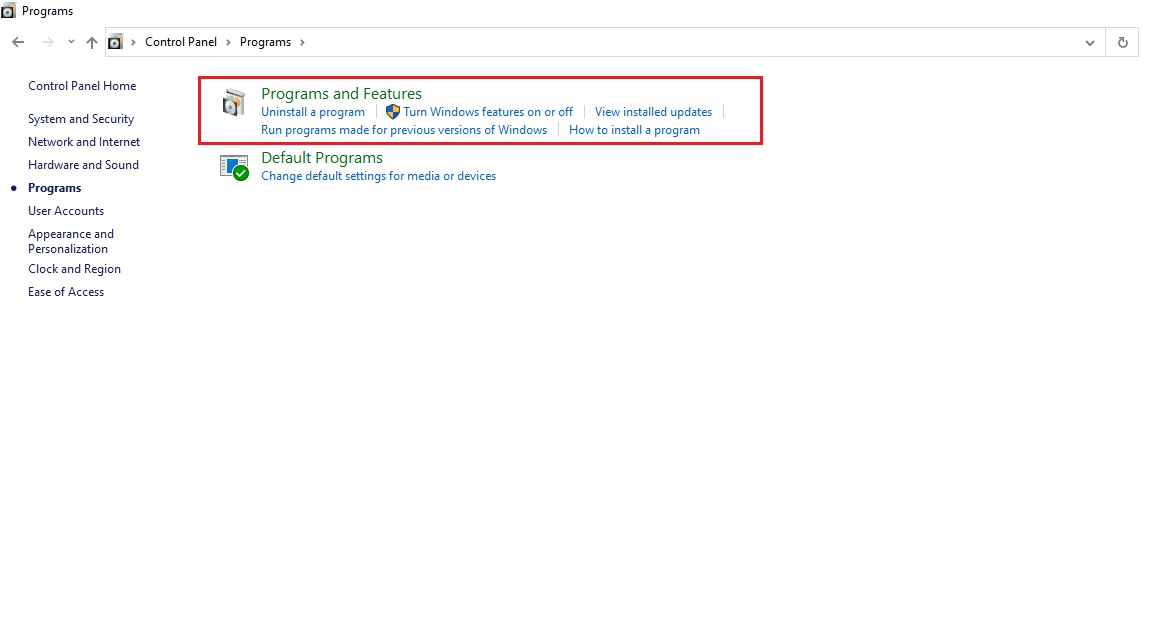This screenshot has width=1149, height=621.
Task: Open Turn Windows features on or off
Action: [x=488, y=112]
